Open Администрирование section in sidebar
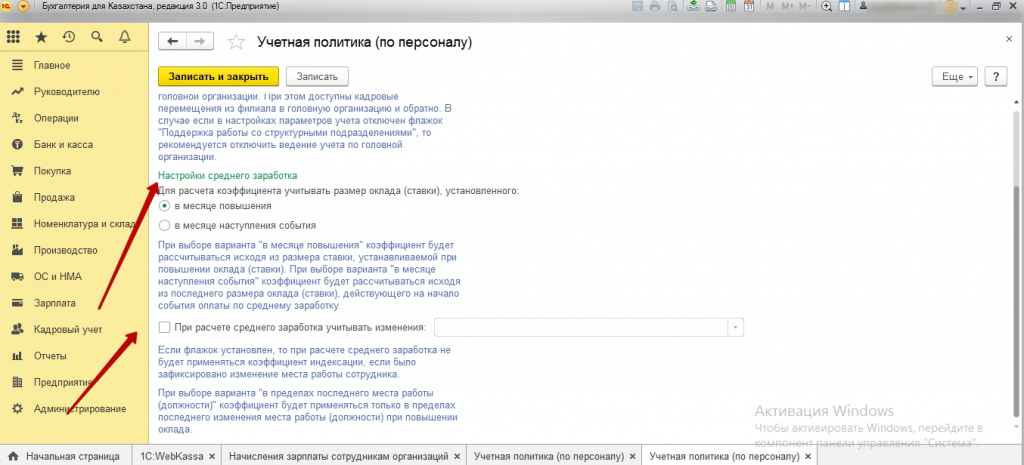1024x465 pixels. (74, 409)
